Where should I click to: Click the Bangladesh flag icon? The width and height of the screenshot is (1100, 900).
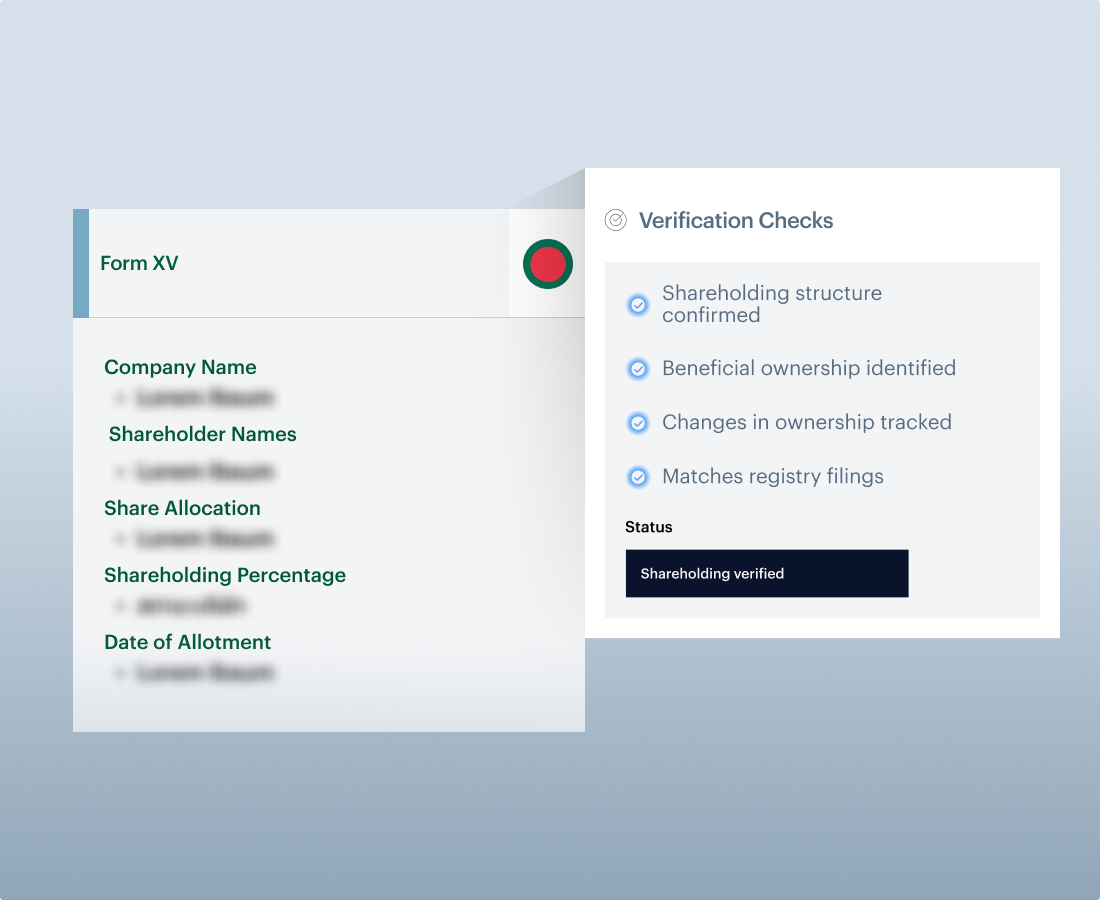point(548,264)
